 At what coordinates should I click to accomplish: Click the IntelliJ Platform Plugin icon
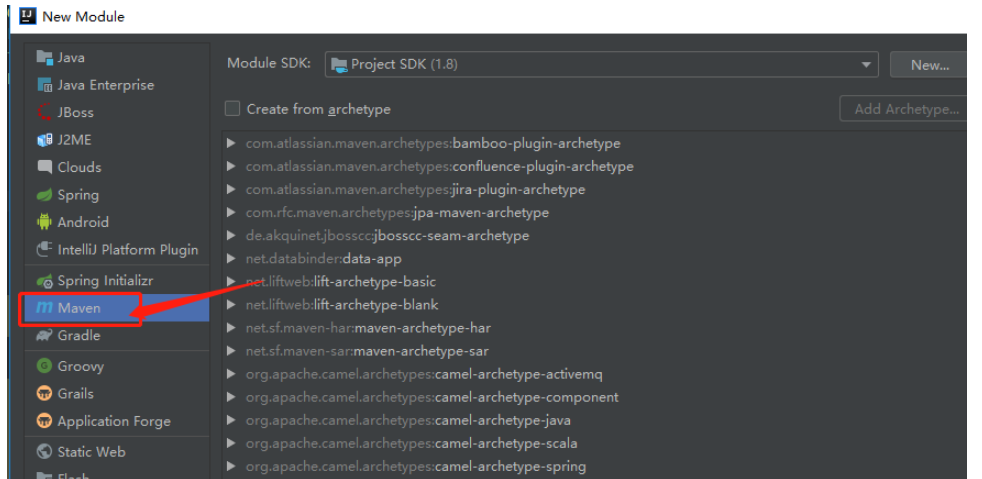pyautogui.click(x=44, y=250)
